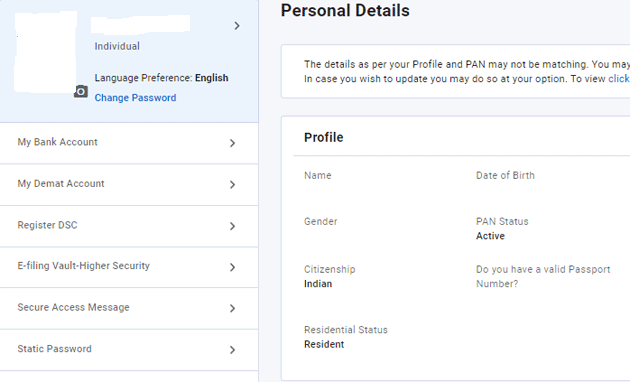Click the 'Profile' section heading
Viewport: 630px width, 382px height.
(323, 137)
